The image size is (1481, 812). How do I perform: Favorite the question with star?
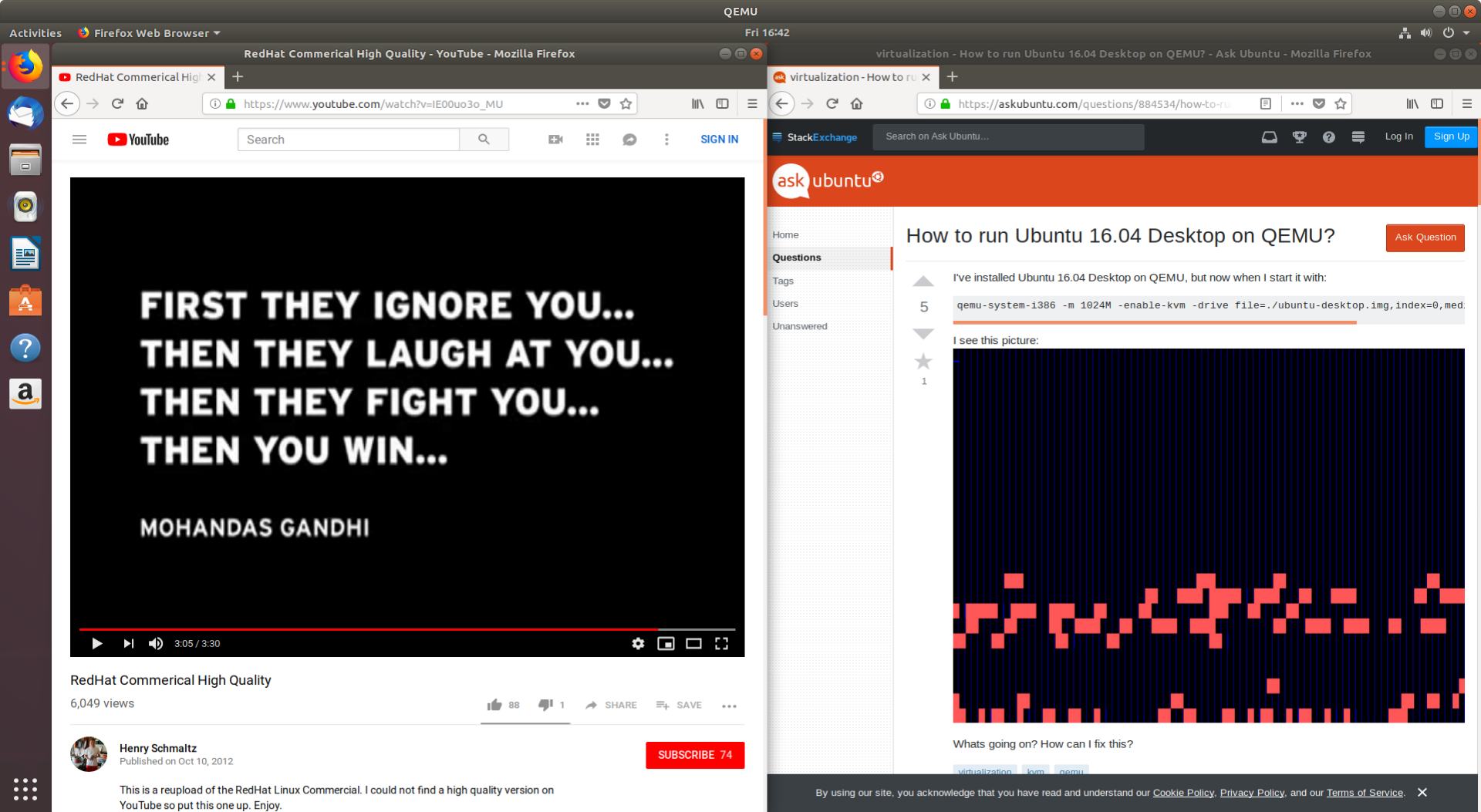point(923,361)
